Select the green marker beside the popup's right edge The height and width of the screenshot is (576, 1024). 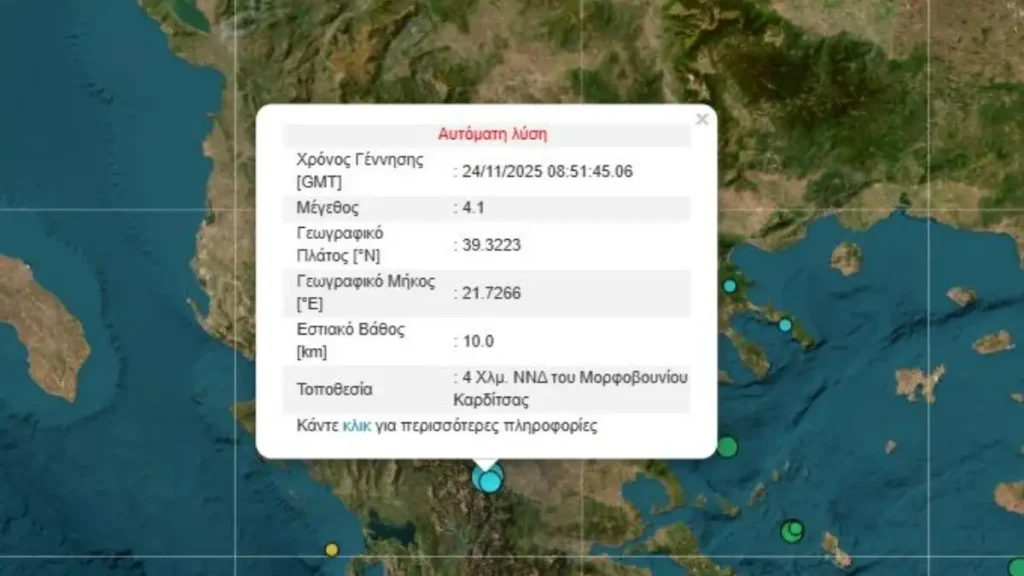(727, 447)
